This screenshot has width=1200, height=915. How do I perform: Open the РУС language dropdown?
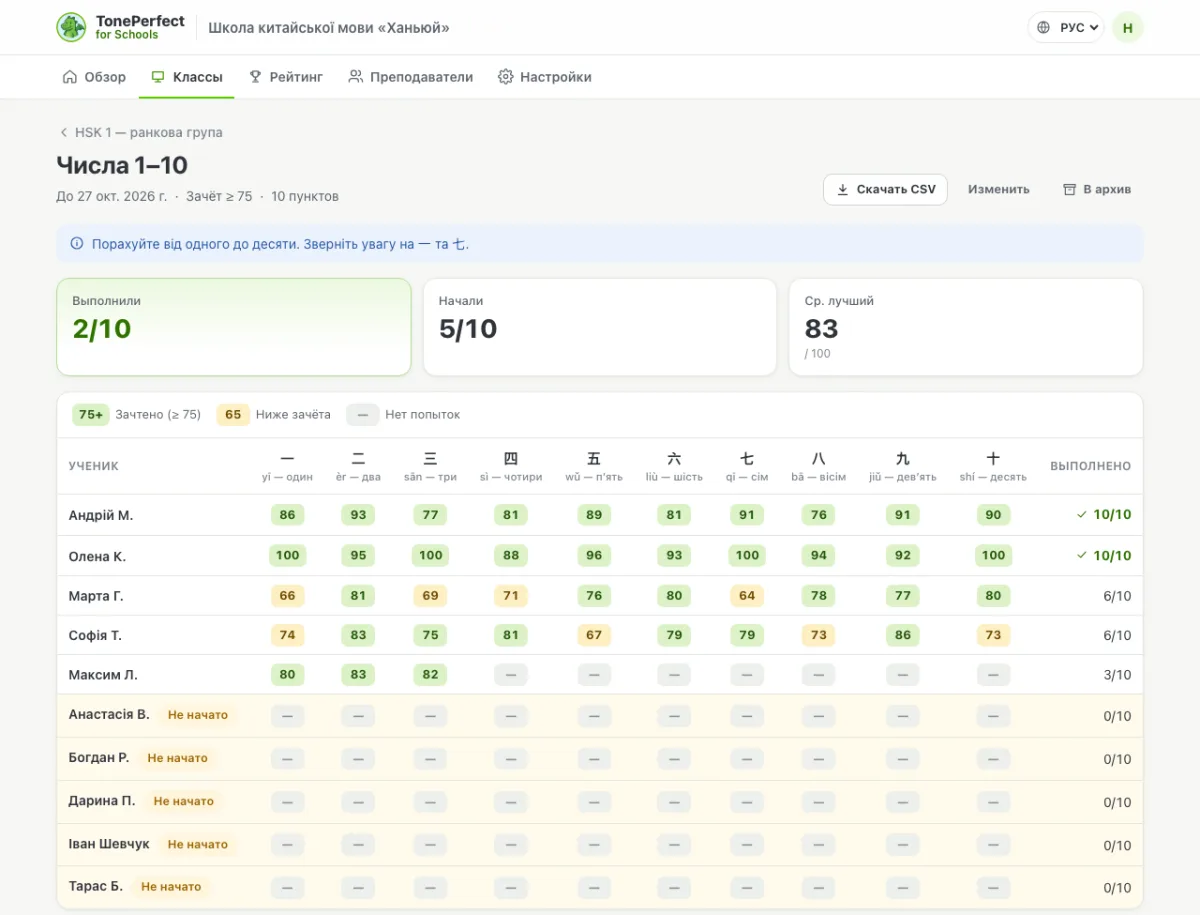pos(1065,28)
